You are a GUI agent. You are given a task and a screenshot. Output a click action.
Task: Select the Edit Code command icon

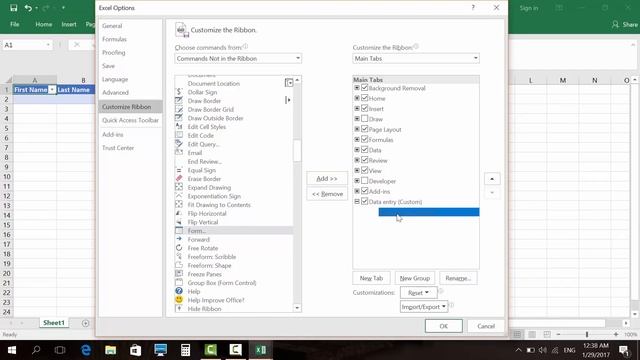(x=179, y=135)
